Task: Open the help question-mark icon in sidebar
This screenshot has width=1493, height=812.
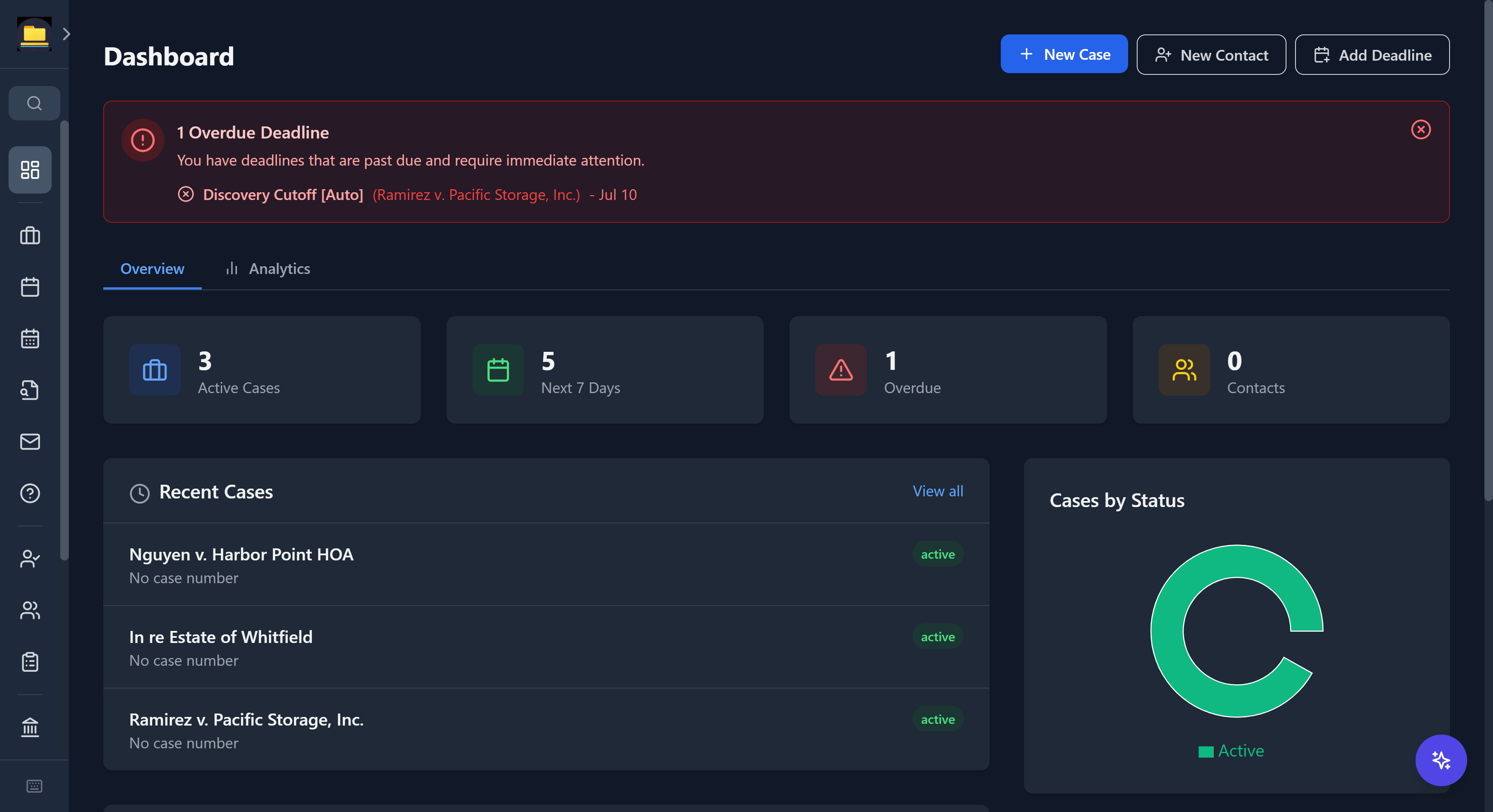Action: pyautogui.click(x=30, y=493)
